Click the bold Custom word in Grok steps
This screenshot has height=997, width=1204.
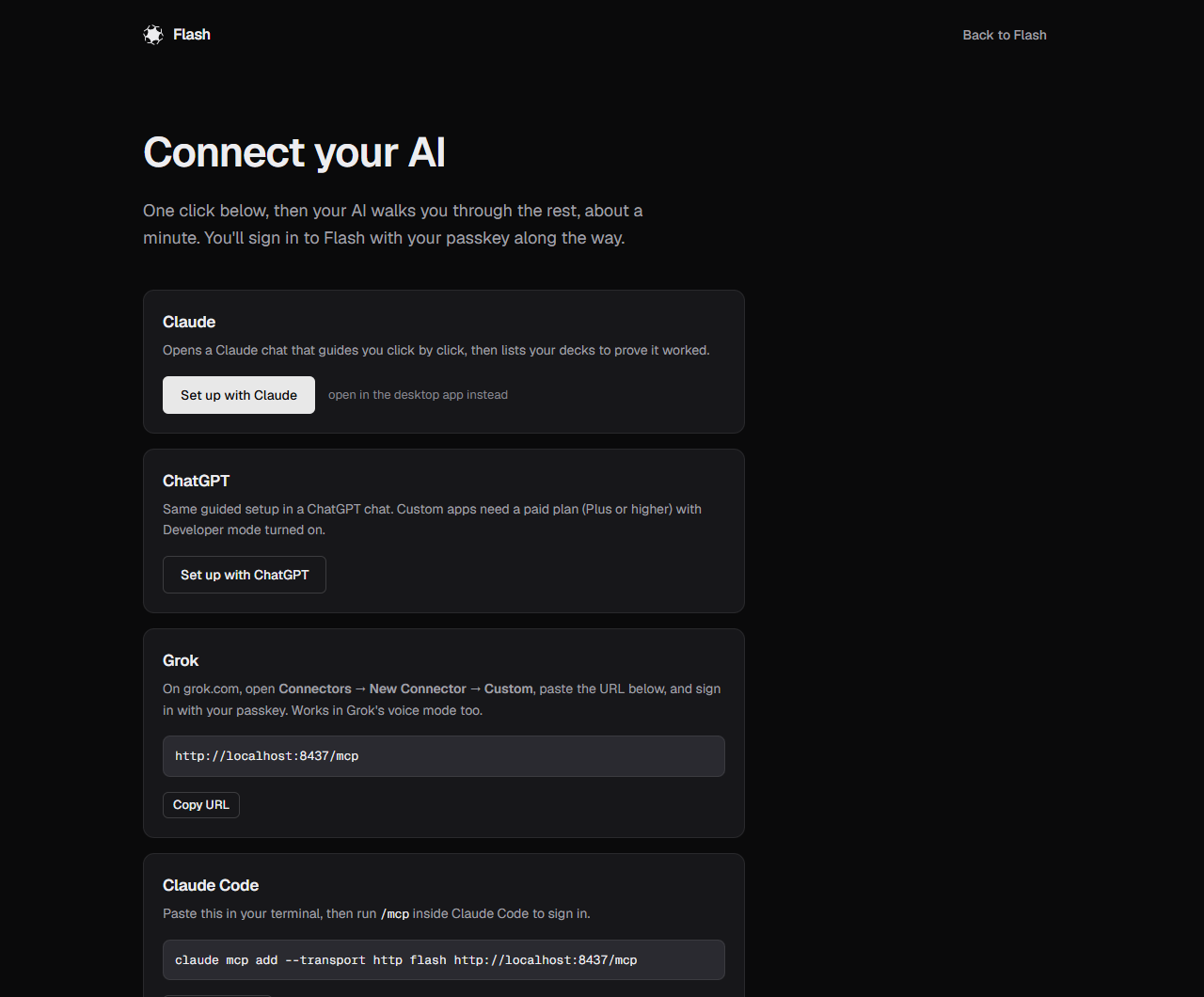click(509, 688)
